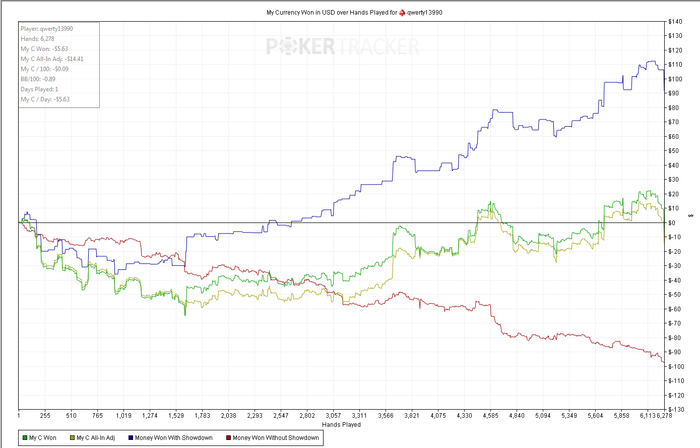Viewport: 700px width, 448px height.
Task: Select Money Won Without Showdown legend label
Action: click(x=276, y=438)
